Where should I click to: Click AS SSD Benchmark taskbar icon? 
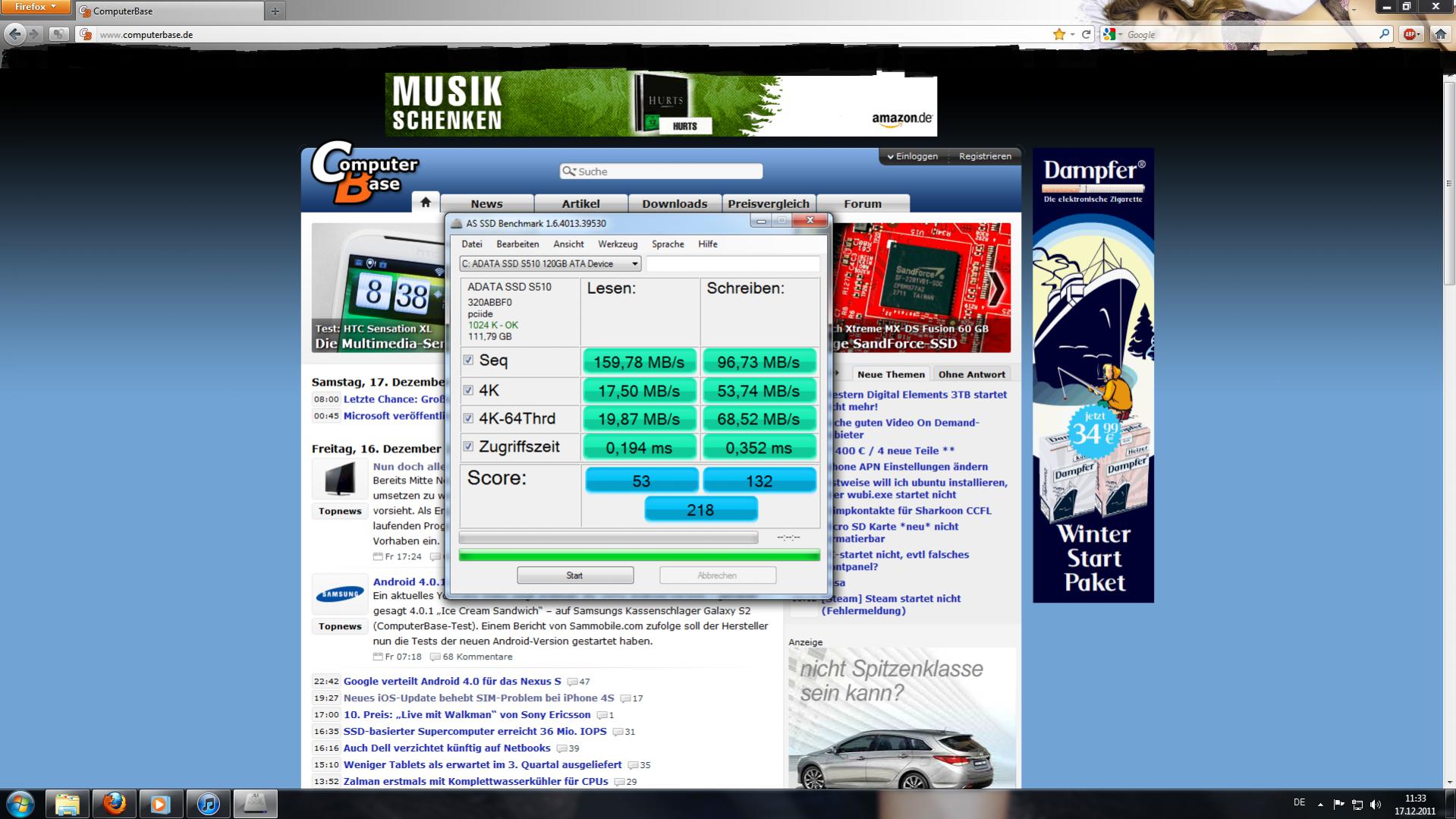pyautogui.click(x=255, y=804)
